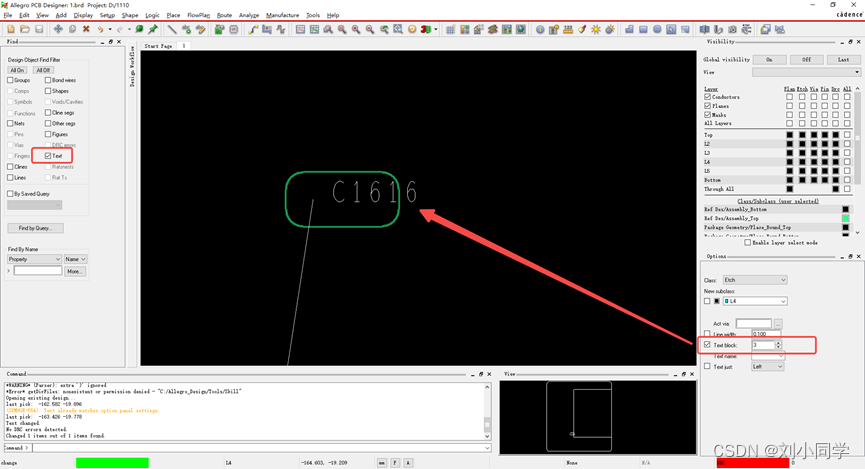Click the yellow sun highlight icon
The width and height of the screenshot is (865, 469).
click(596, 29)
